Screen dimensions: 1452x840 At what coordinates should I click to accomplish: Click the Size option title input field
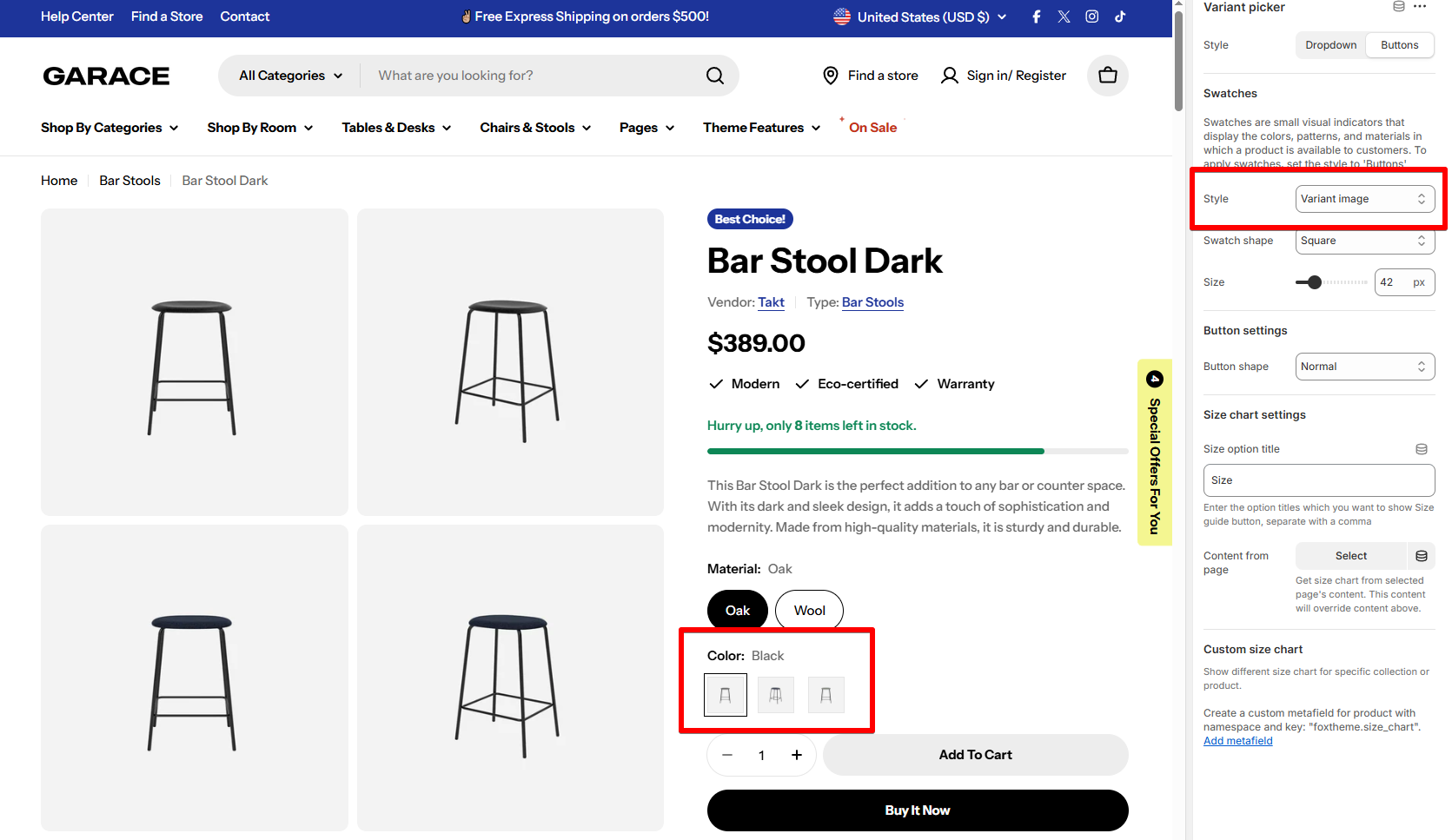point(1318,480)
